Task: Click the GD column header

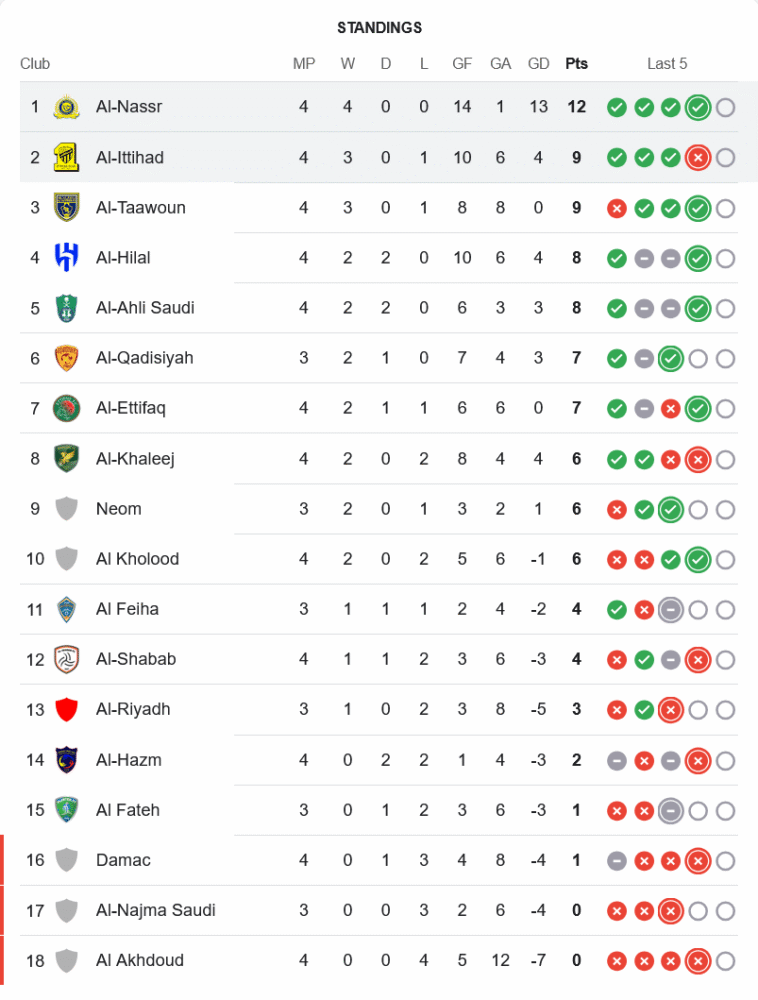Action: [538, 64]
